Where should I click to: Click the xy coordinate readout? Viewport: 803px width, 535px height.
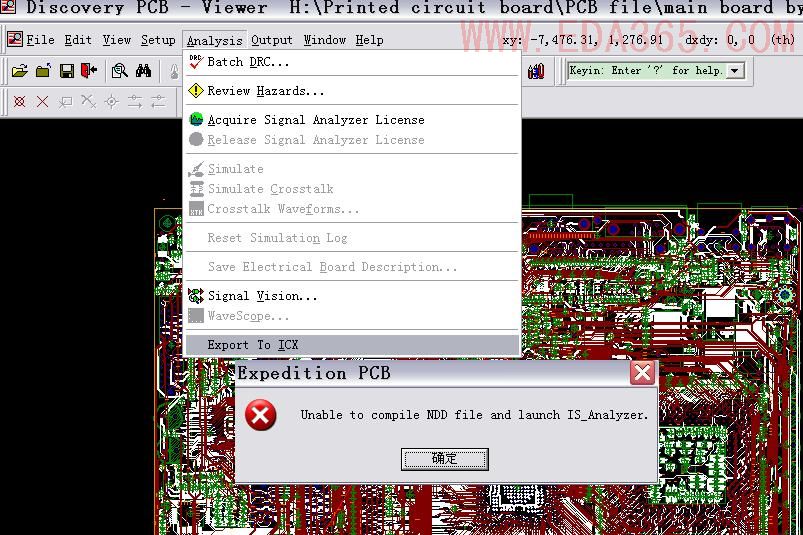pos(582,40)
